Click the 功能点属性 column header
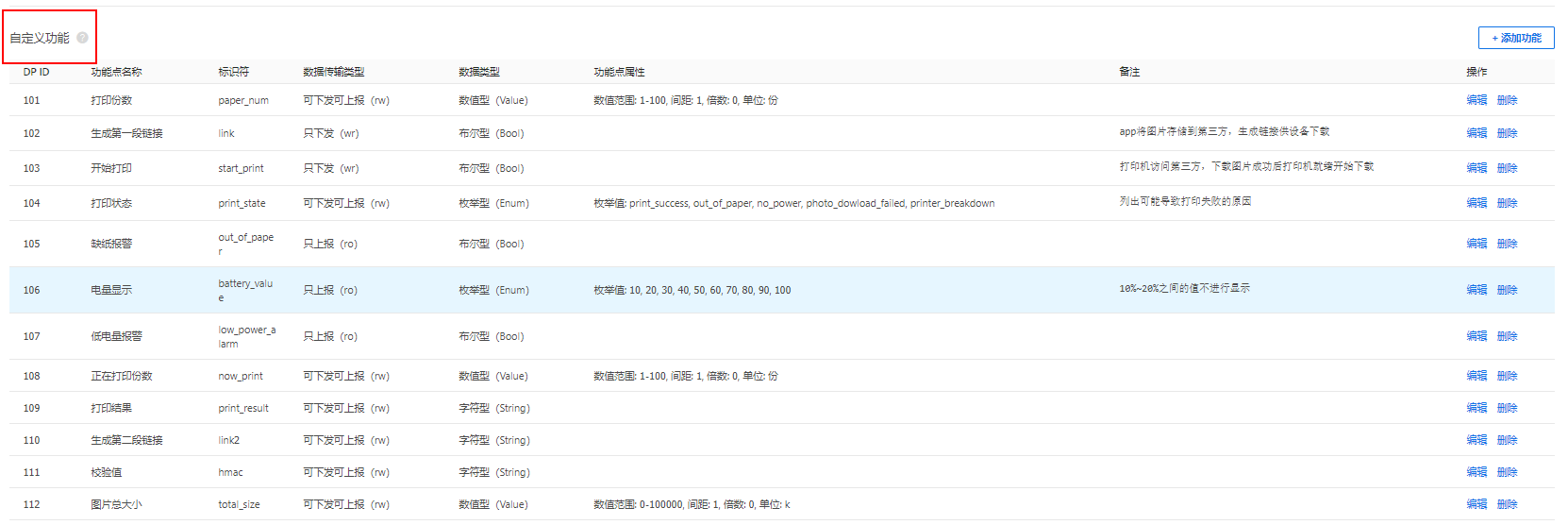This screenshot has width=1568, height=525. tap(619, 72)
